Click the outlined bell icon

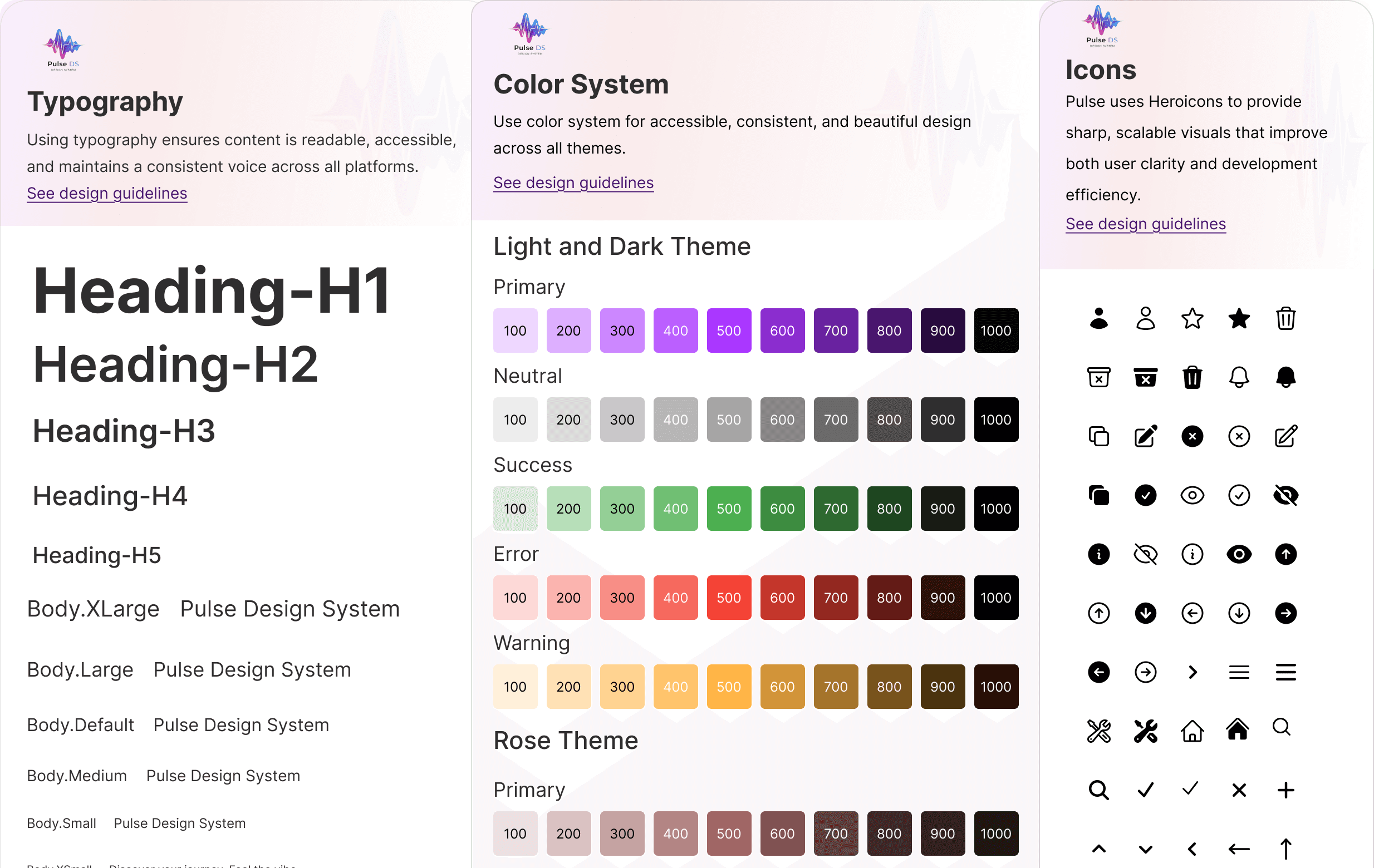[x=1238, y=378]
